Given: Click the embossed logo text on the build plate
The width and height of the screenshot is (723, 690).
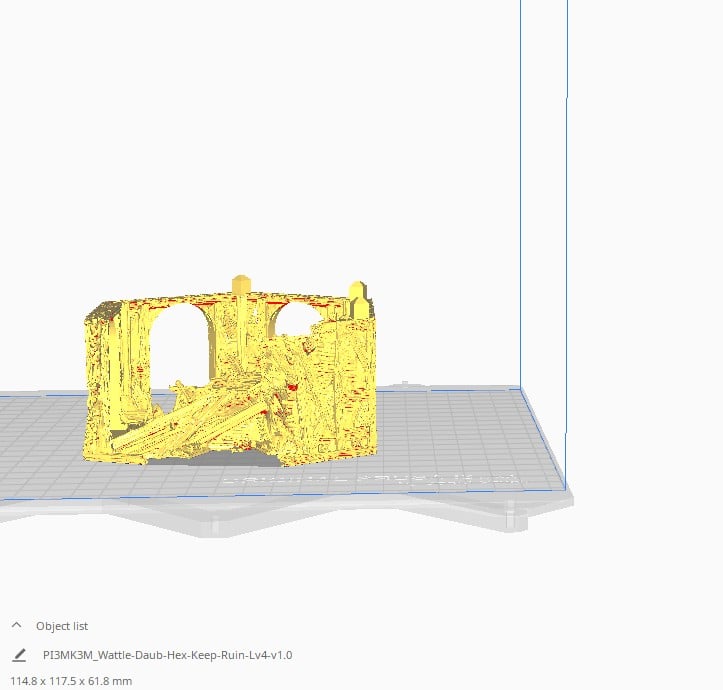Looking at the screenshot, I should pos(373,479).
